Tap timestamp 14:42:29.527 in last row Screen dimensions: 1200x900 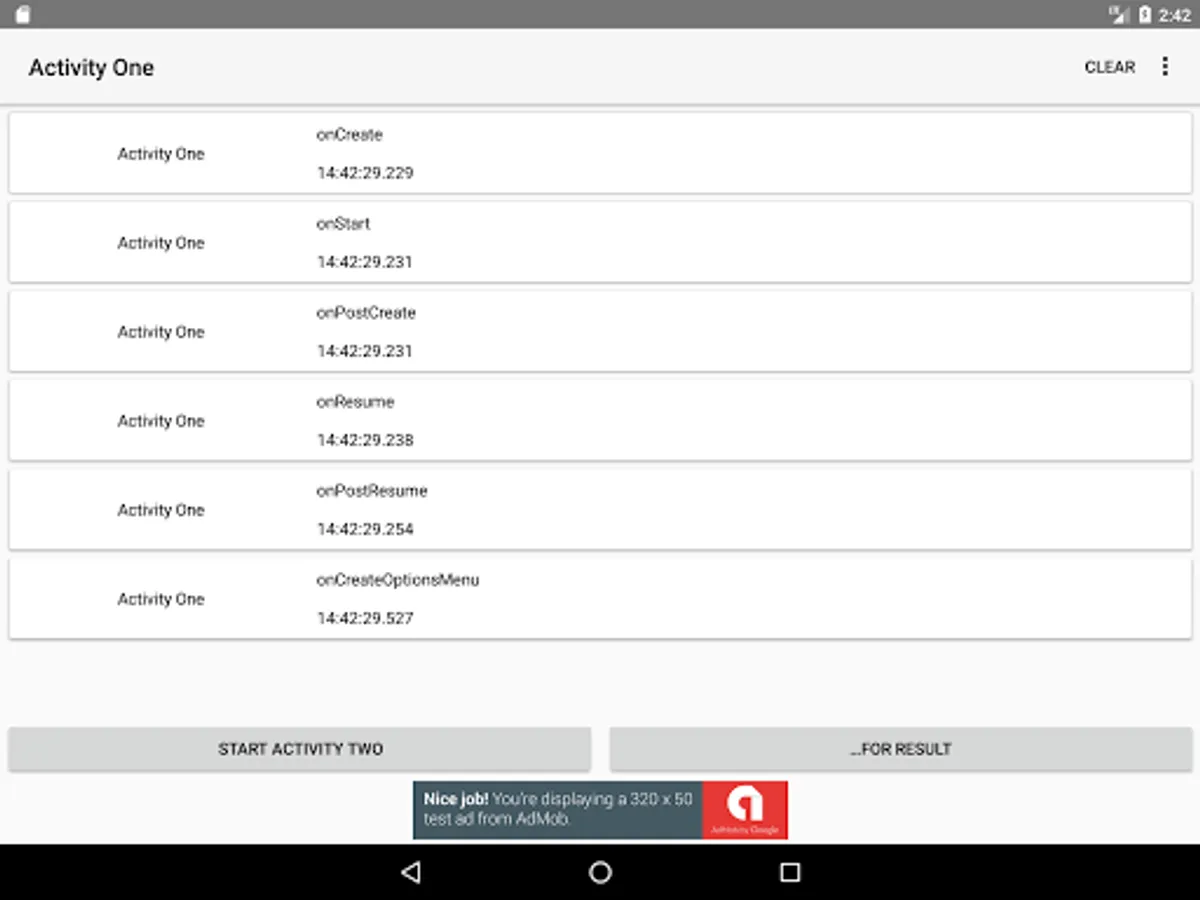(x=367, y=618)
